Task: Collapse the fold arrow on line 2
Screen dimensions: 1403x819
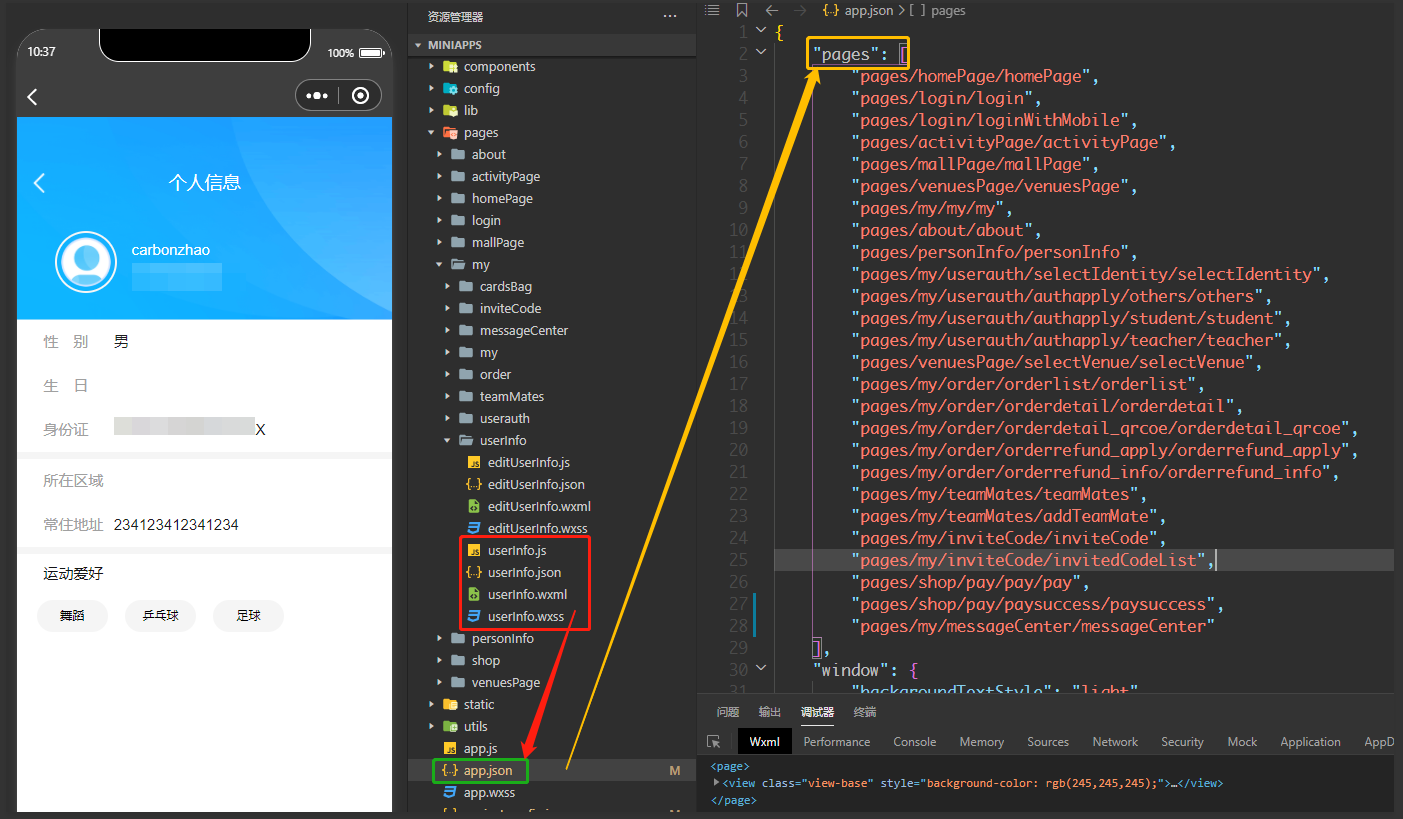Action: point(760,51)
